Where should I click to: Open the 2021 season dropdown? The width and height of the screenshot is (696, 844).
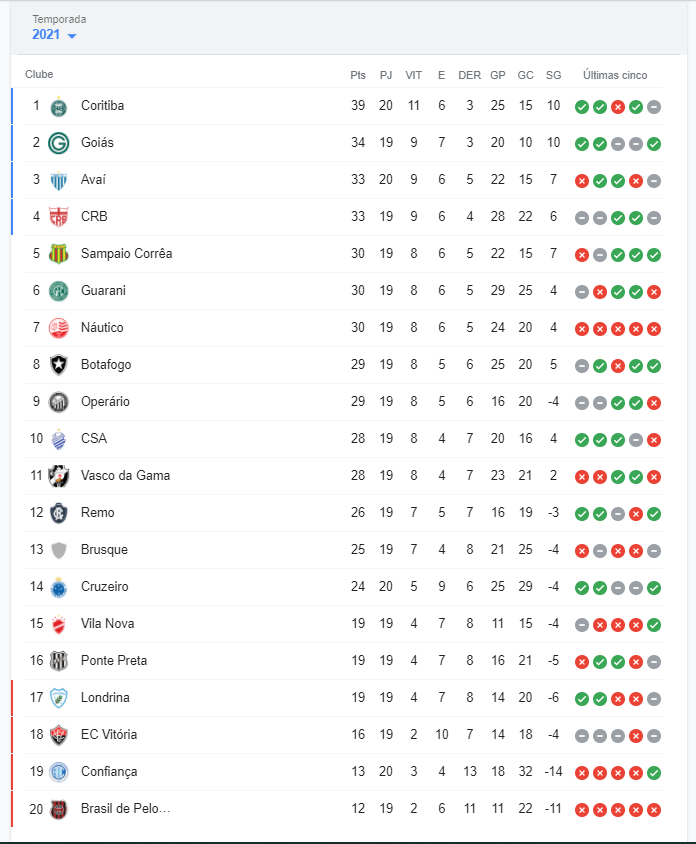[54, 35]
